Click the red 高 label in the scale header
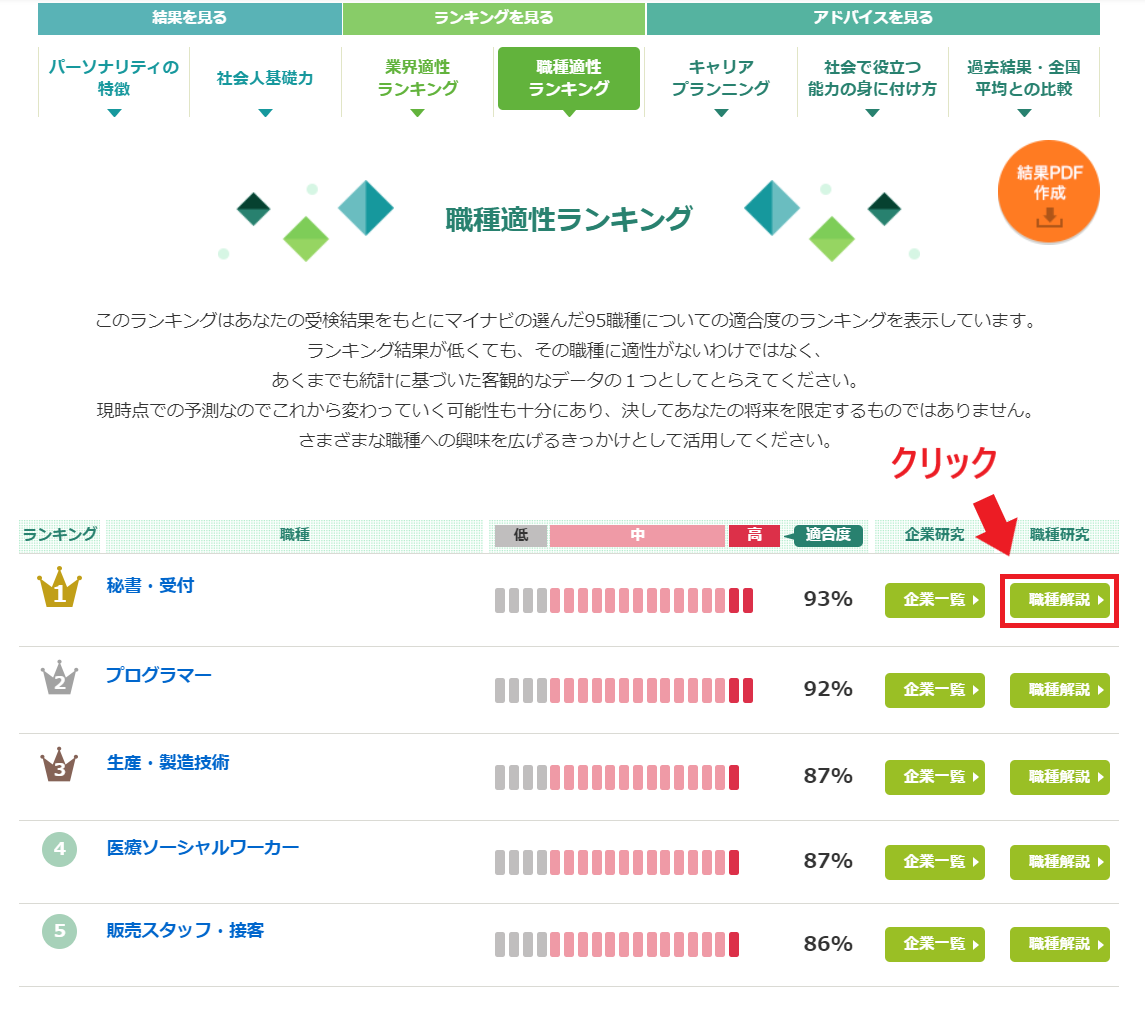 [x=754, y=535]
